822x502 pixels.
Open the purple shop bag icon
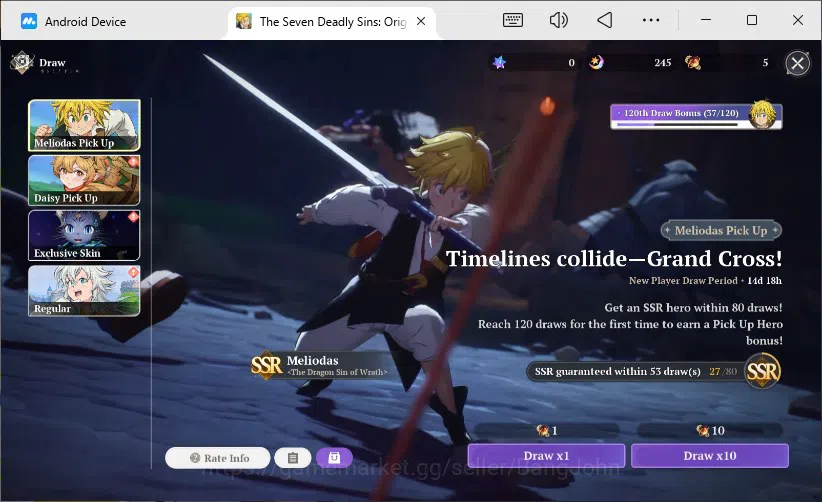[334, 458]
